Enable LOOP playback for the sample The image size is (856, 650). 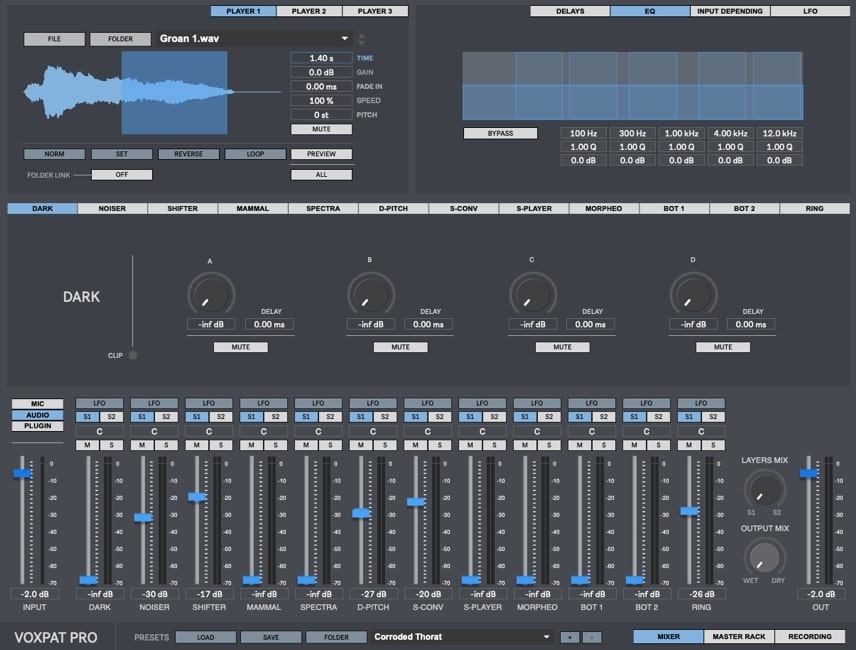[255, 153]
